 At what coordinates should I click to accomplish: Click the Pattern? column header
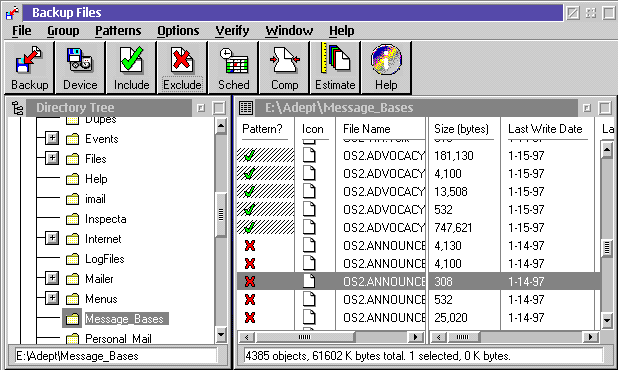pos(262,129)
